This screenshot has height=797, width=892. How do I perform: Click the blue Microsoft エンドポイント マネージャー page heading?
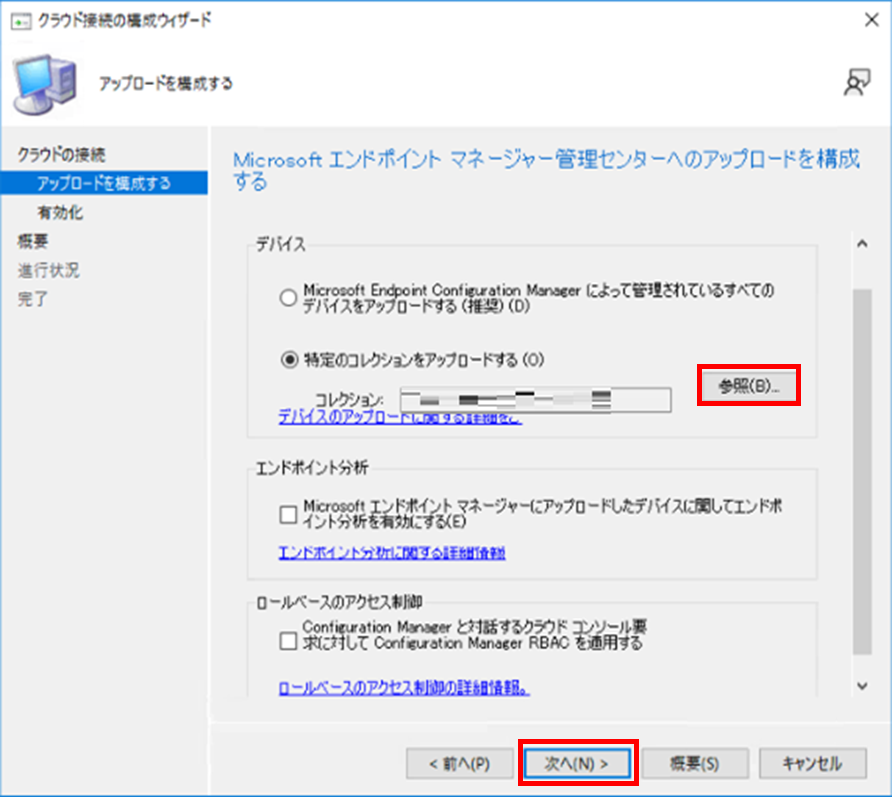[546, 171]
